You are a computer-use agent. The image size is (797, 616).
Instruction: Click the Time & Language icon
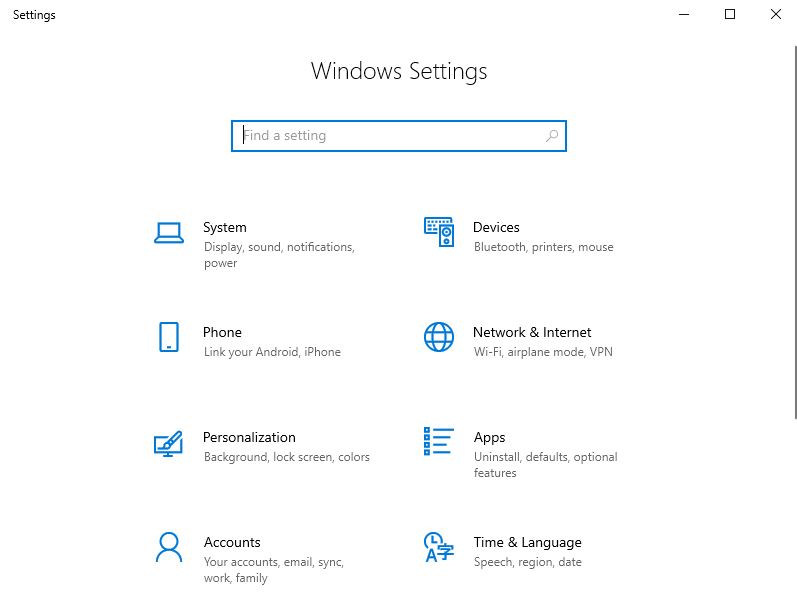point(439,547)
